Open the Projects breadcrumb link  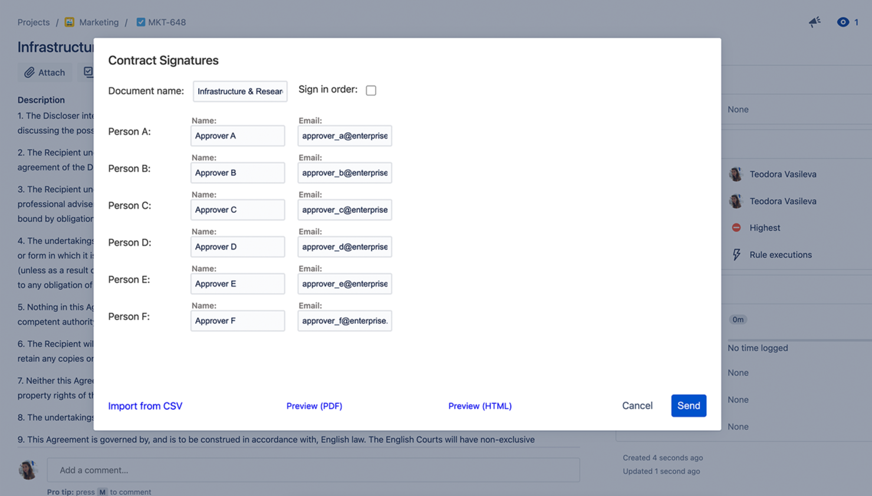[33, 22]
